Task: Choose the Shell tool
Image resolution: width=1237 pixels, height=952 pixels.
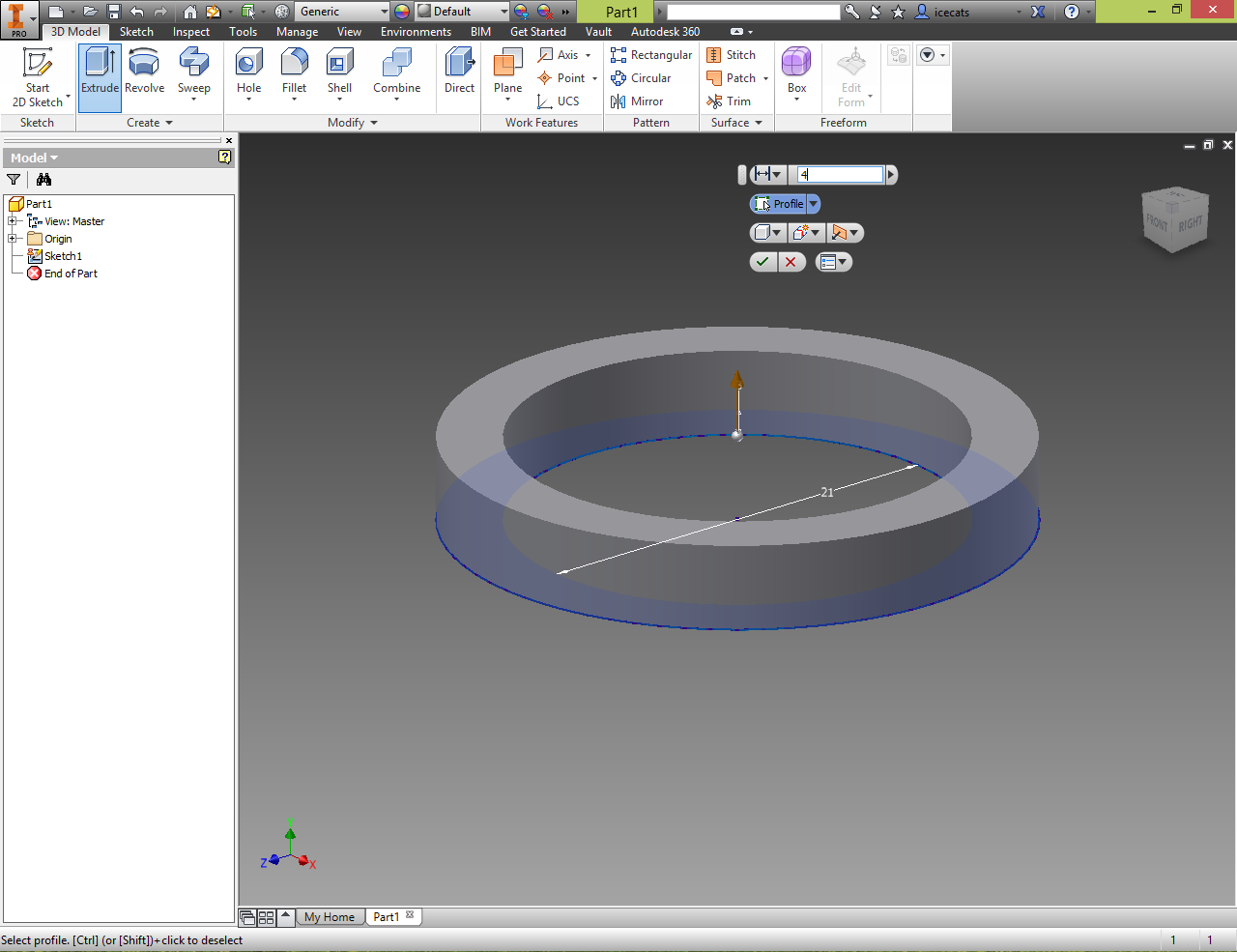Action: click(x=339, y=74)
